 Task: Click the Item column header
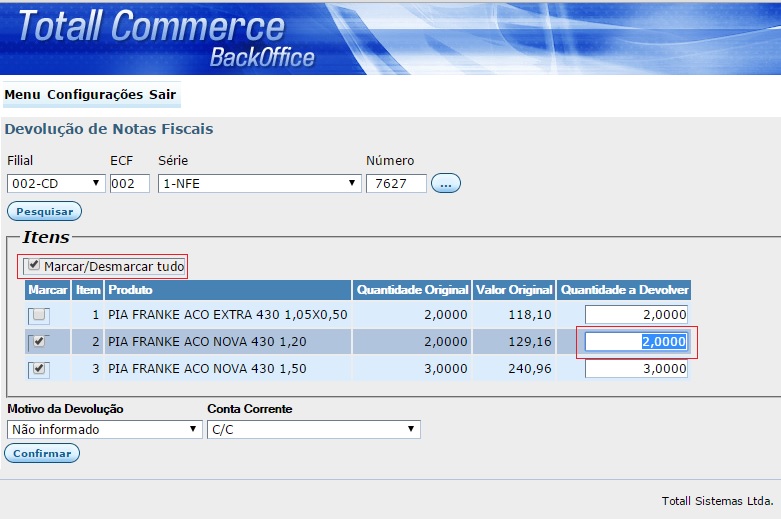[x=88, y=290]
